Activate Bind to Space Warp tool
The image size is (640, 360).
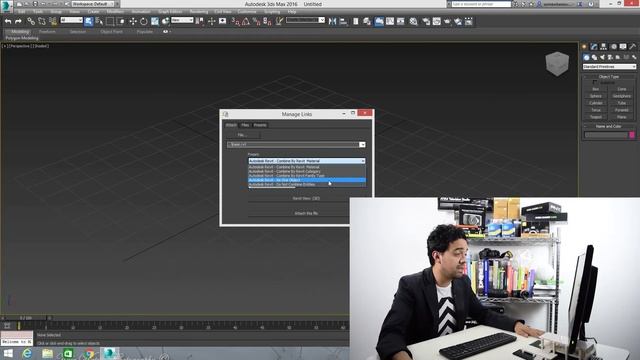pos(53,21)
